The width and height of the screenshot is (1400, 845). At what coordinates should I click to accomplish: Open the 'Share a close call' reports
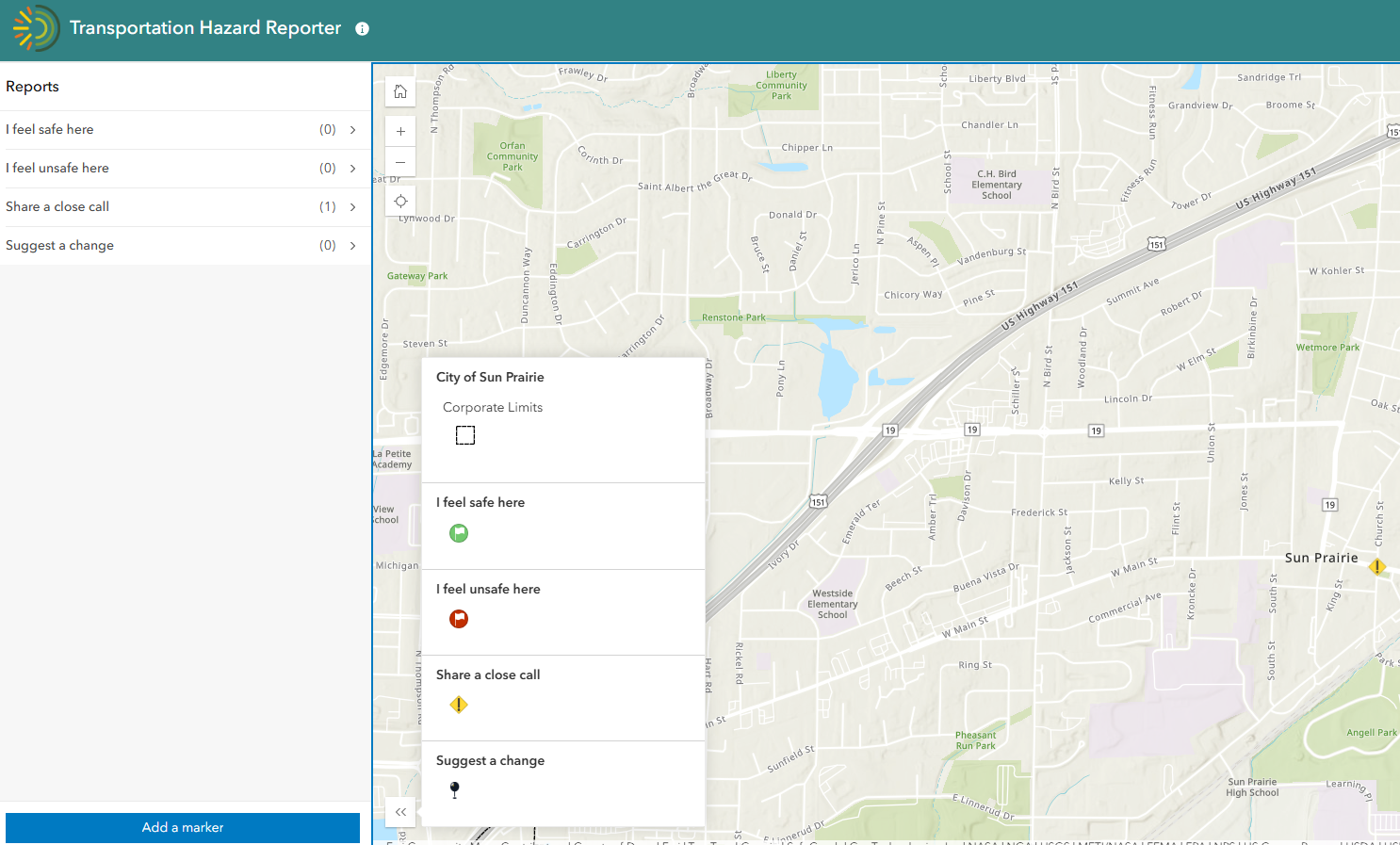pyautogui.click(x=185, y=207)
